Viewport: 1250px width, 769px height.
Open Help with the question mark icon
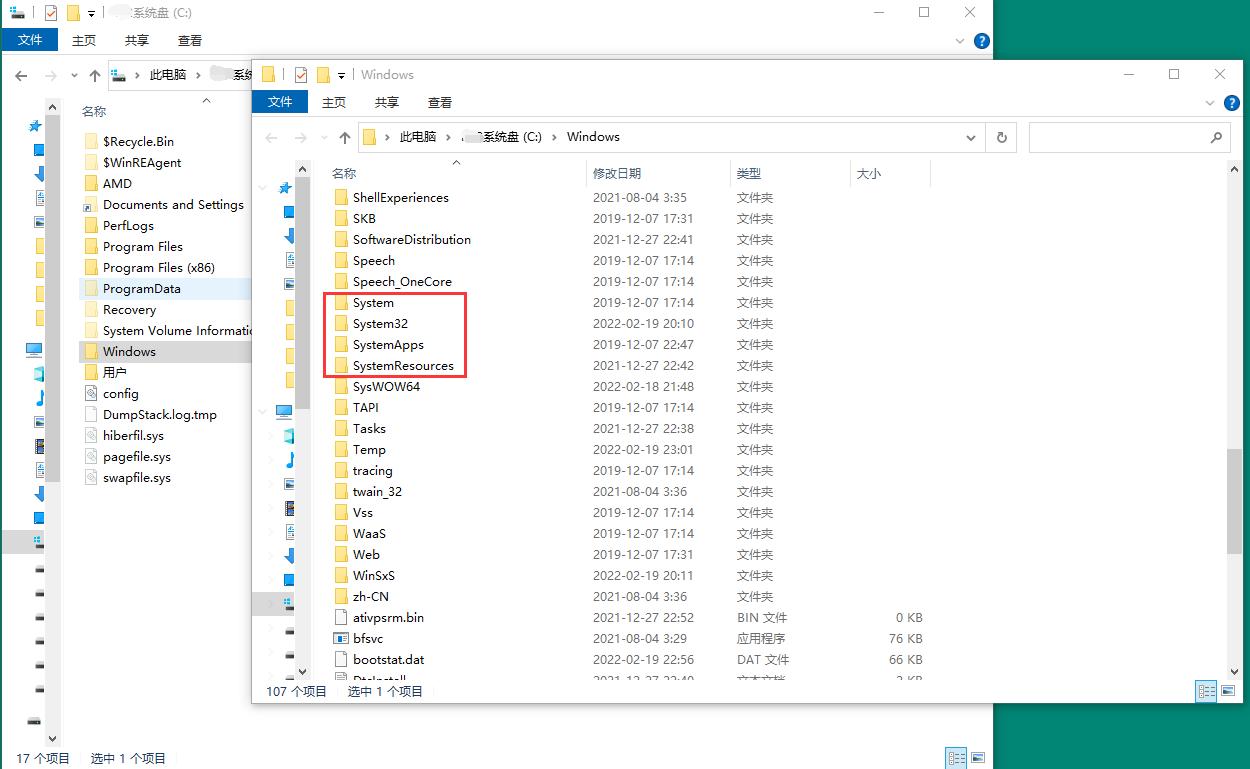coord(1232,103)
